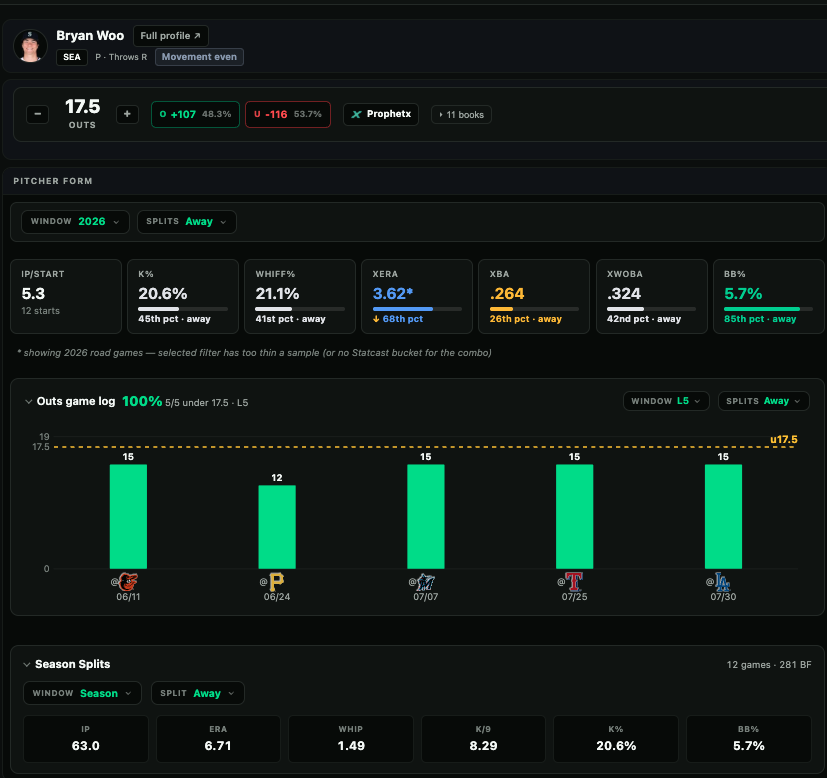
Task: Click the XWOBA .324 stat value
Action: (x=624, y=294)
